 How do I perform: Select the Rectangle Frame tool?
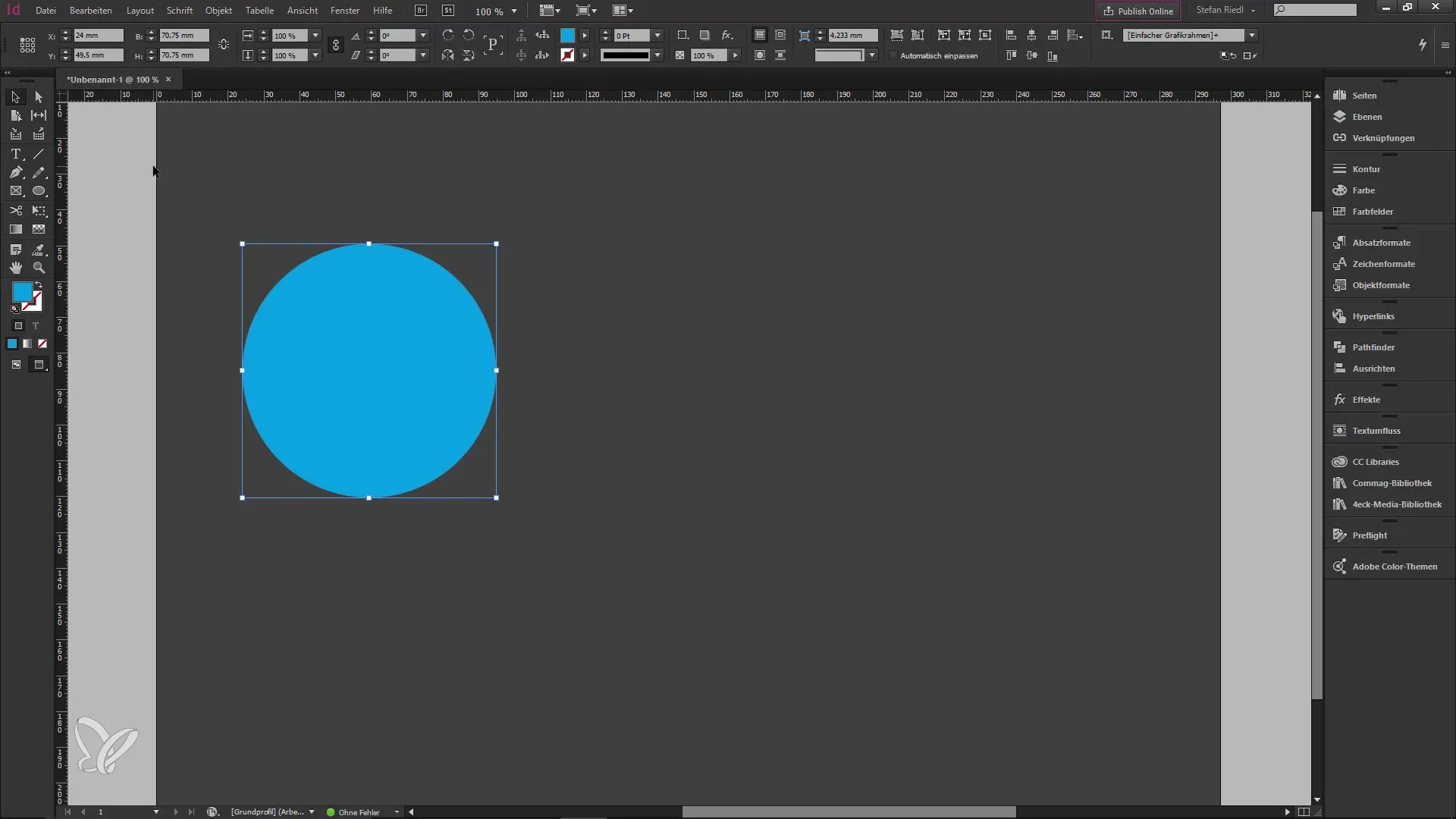pyautogui.click(x=15, y=191)
